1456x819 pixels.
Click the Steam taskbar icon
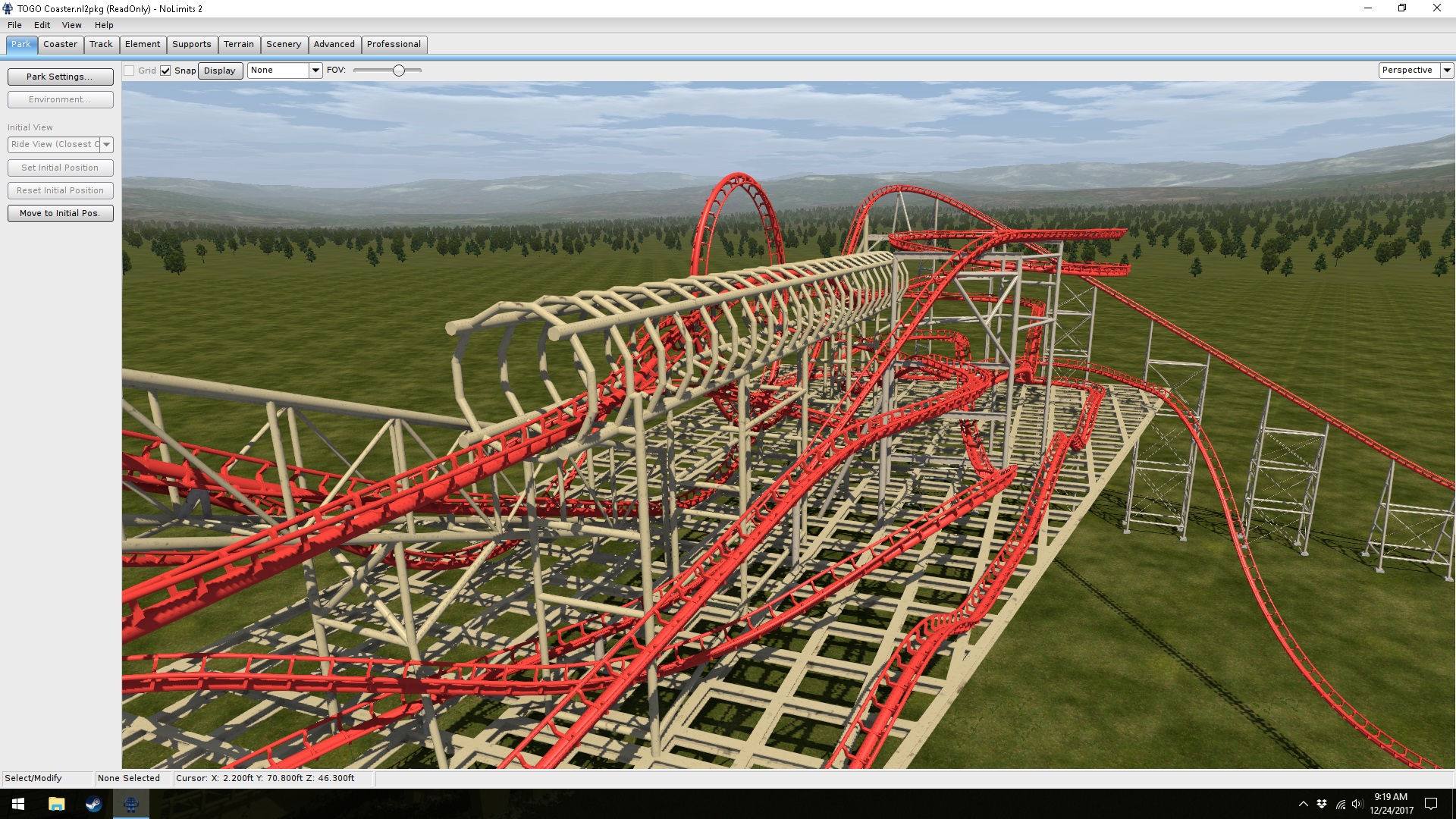pyautogui.click(x=93, y=804)
